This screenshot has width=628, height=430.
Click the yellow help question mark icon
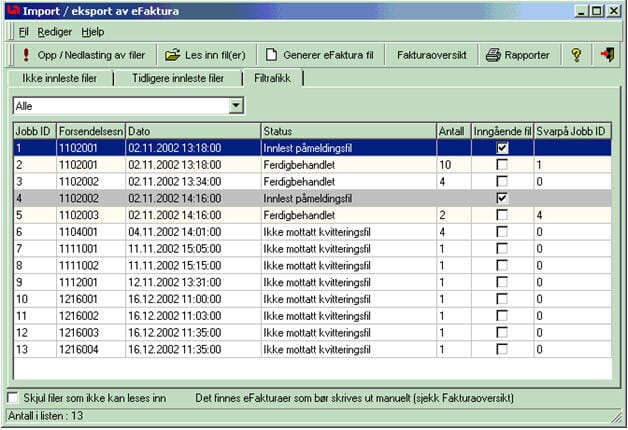(576, 55)
